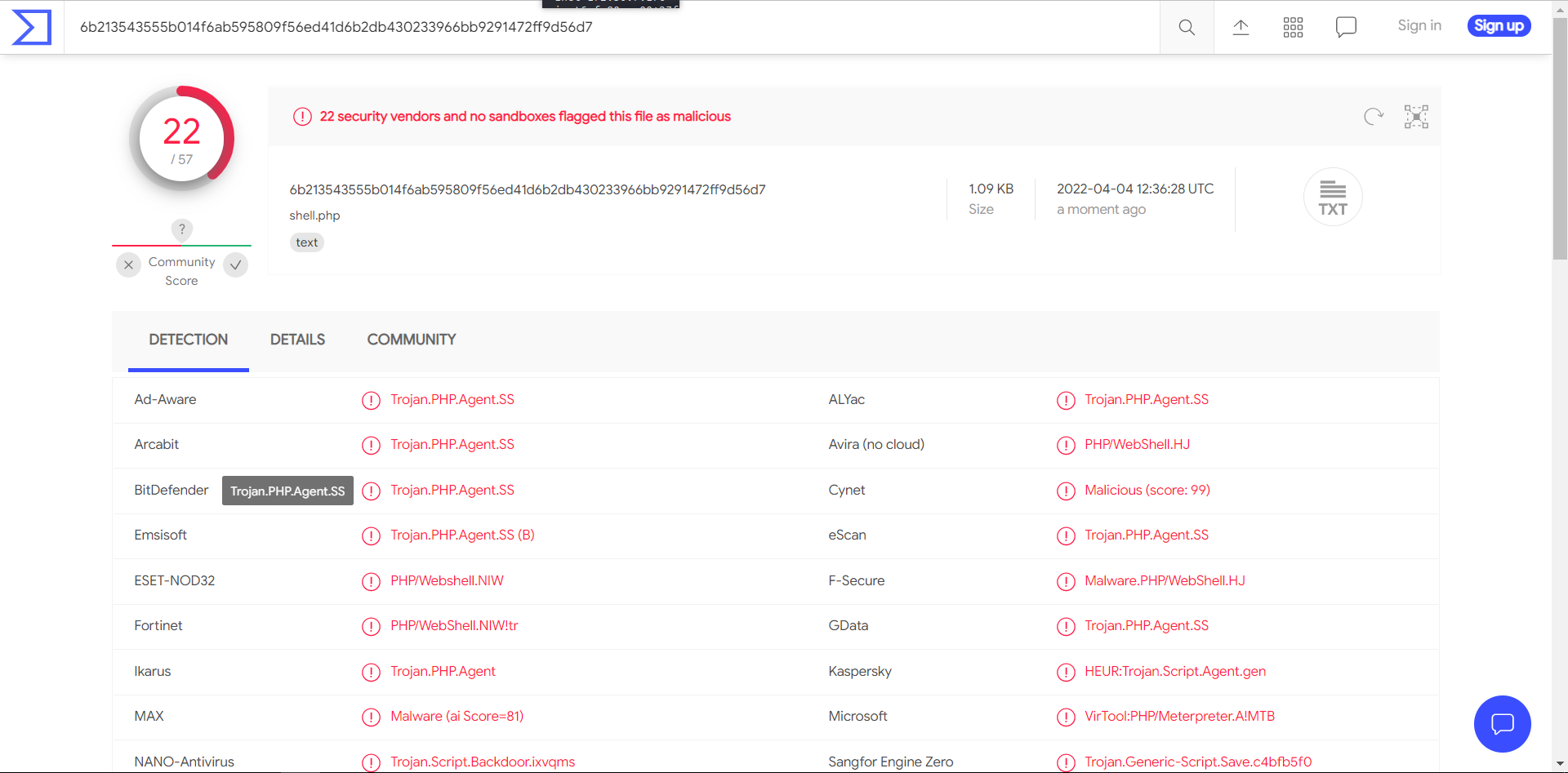Click alert icon in Ikarus row
Screen dimensions: 1568x773
click(371, 672)
